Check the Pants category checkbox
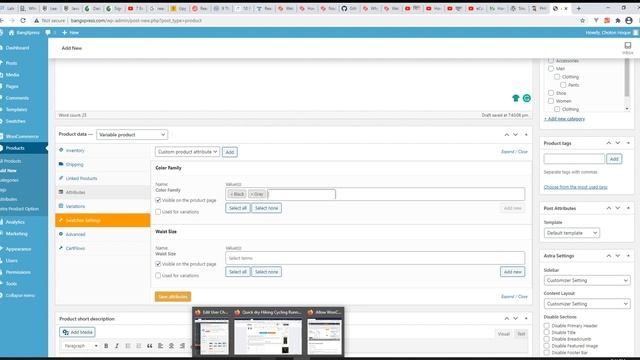Viewport: 640px width, 360px height. pos(563,85)
